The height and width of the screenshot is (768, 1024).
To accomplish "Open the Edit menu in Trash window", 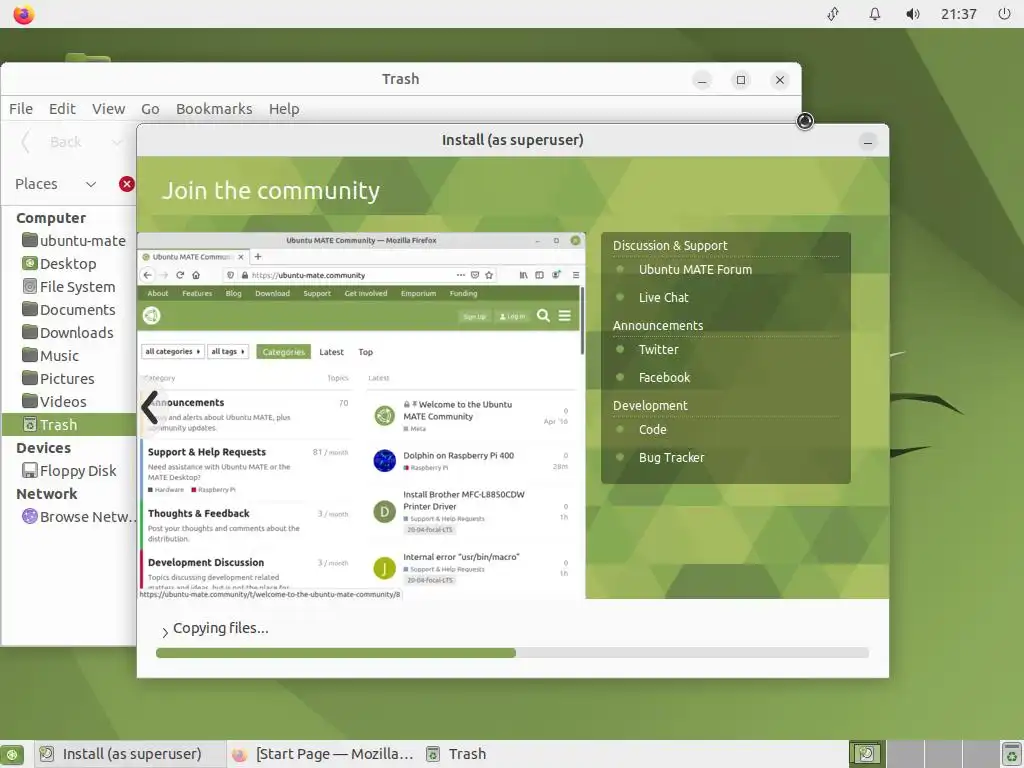I will [62, 109].
